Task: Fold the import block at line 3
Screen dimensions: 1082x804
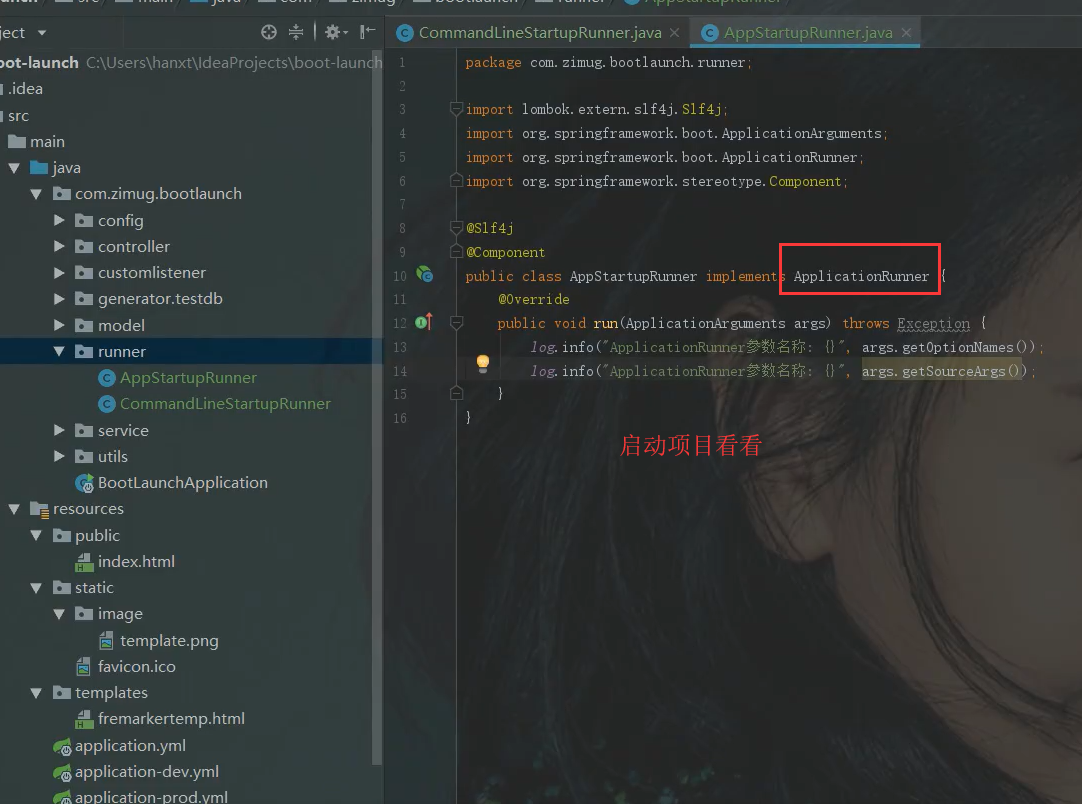Action: (x=456, y=108)
